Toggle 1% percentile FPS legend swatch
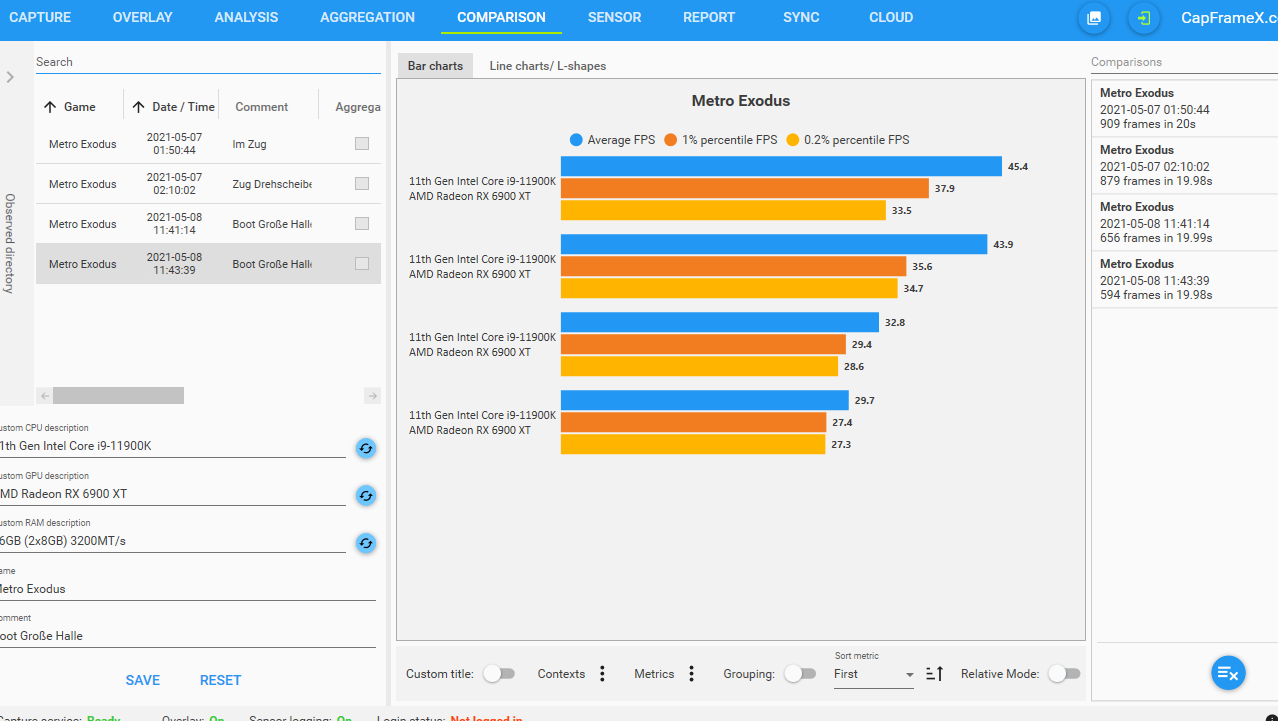The image size is (1278, 721). 671,140
